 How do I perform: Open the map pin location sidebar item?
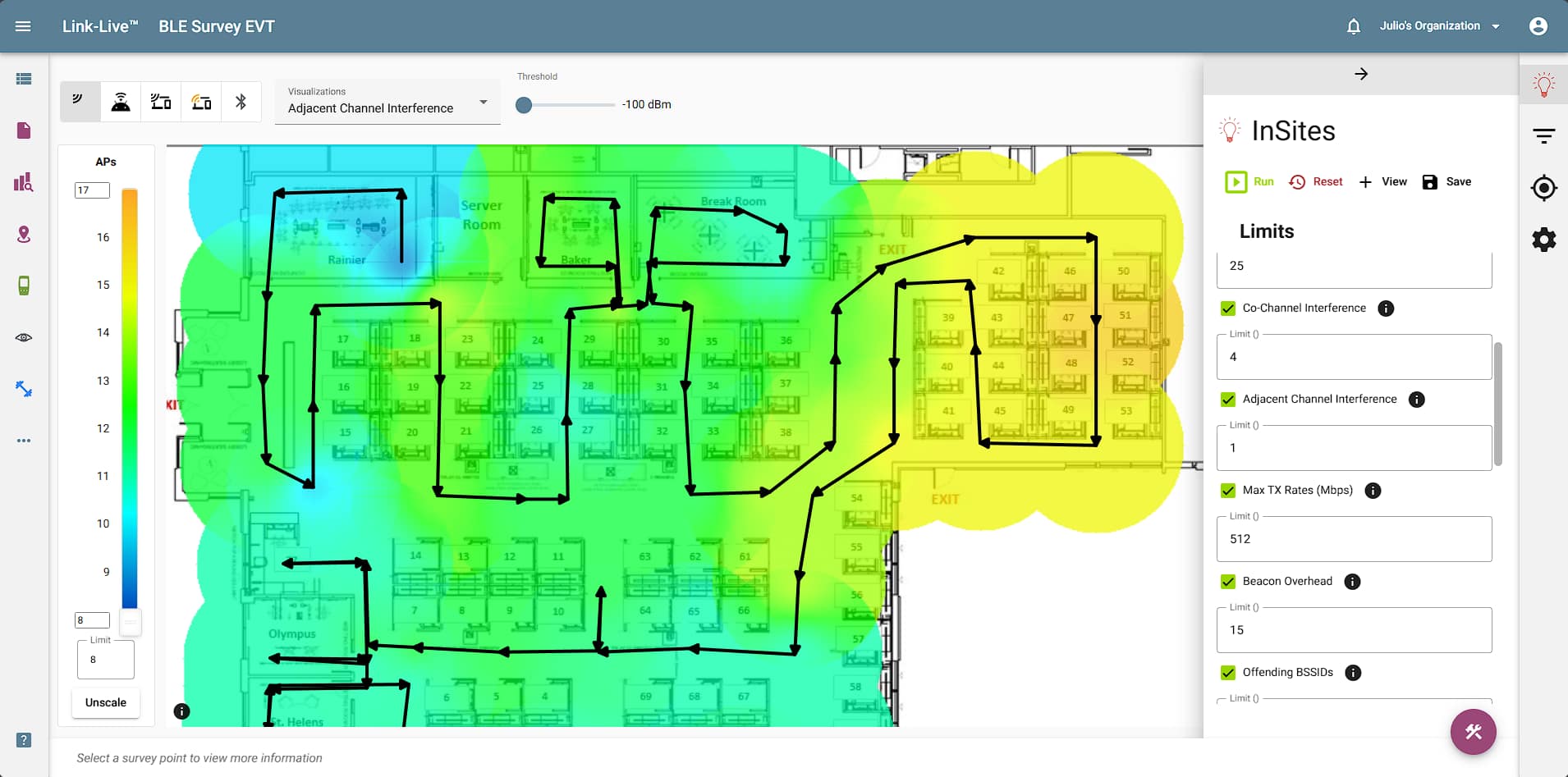point(24,235)
